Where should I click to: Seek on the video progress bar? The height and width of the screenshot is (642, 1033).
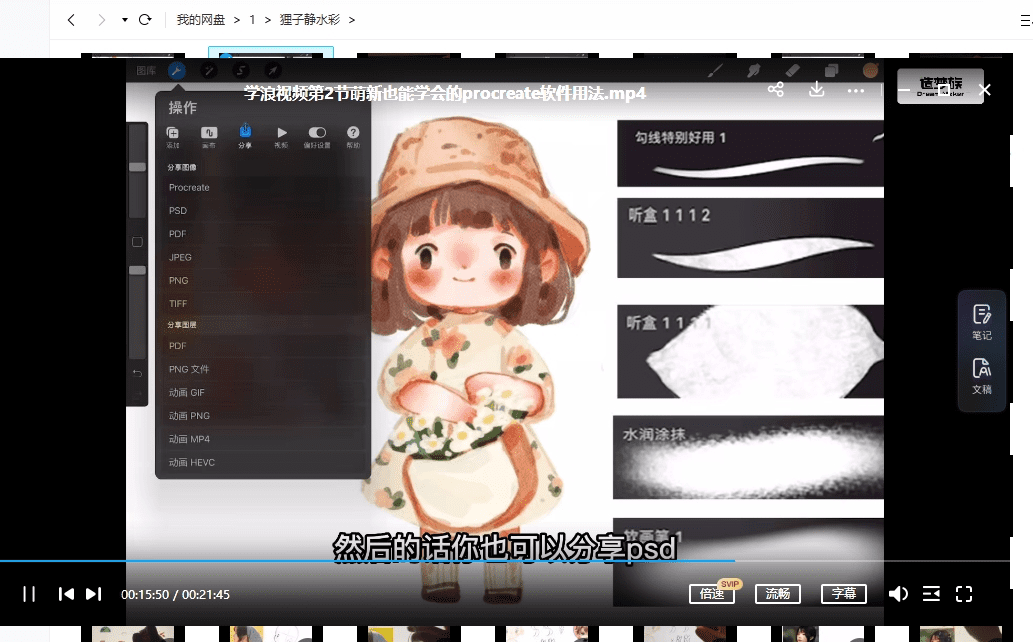505,561
